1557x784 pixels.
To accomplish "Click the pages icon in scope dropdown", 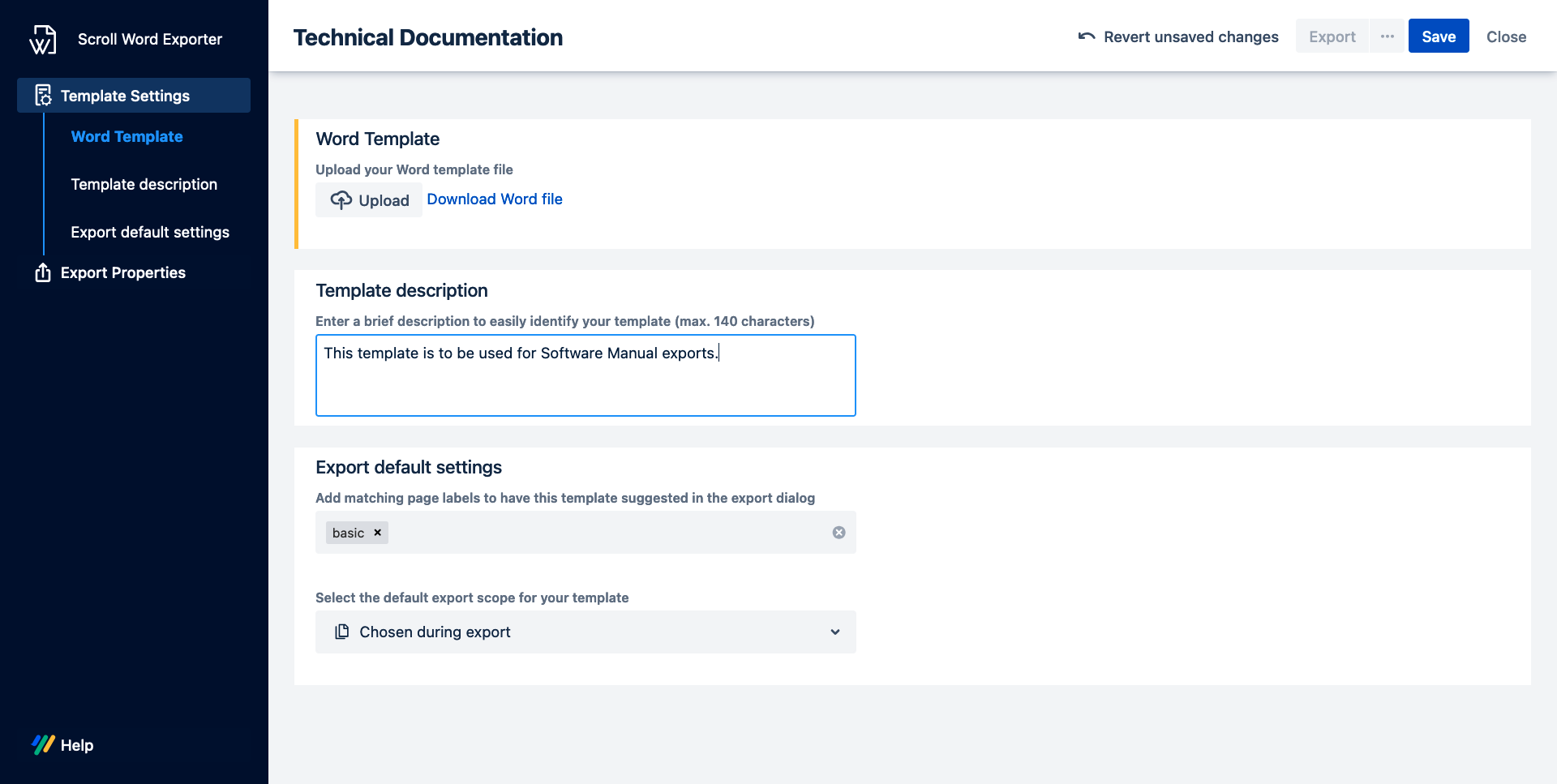I will [x=342, y=632].
